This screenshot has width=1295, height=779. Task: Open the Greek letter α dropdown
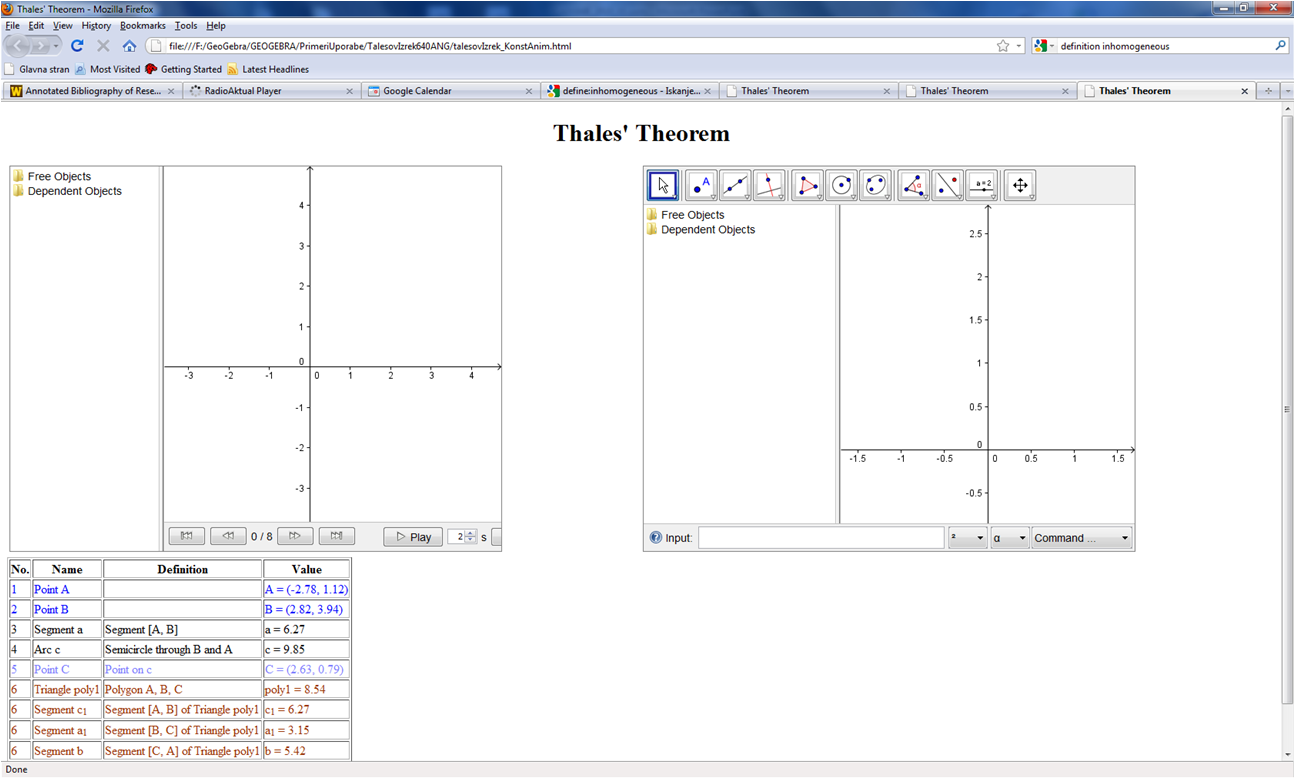1009,538
